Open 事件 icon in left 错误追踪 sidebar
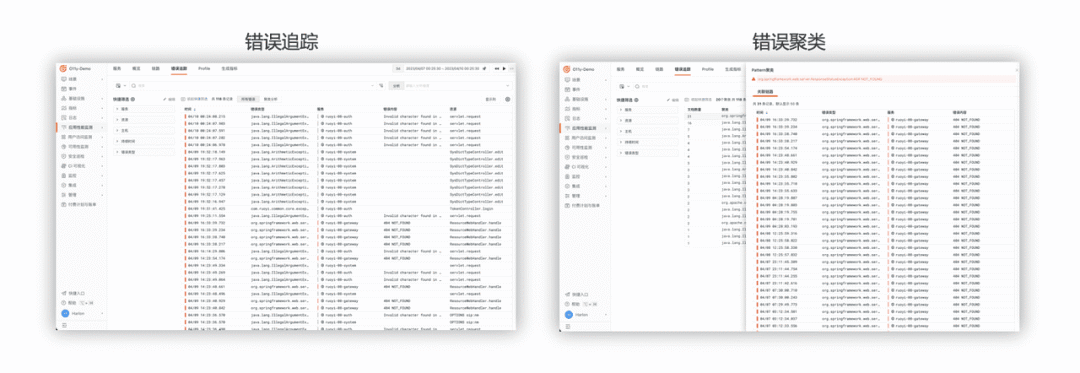Screen dimensions: 1080x373 tap(63, 89)
